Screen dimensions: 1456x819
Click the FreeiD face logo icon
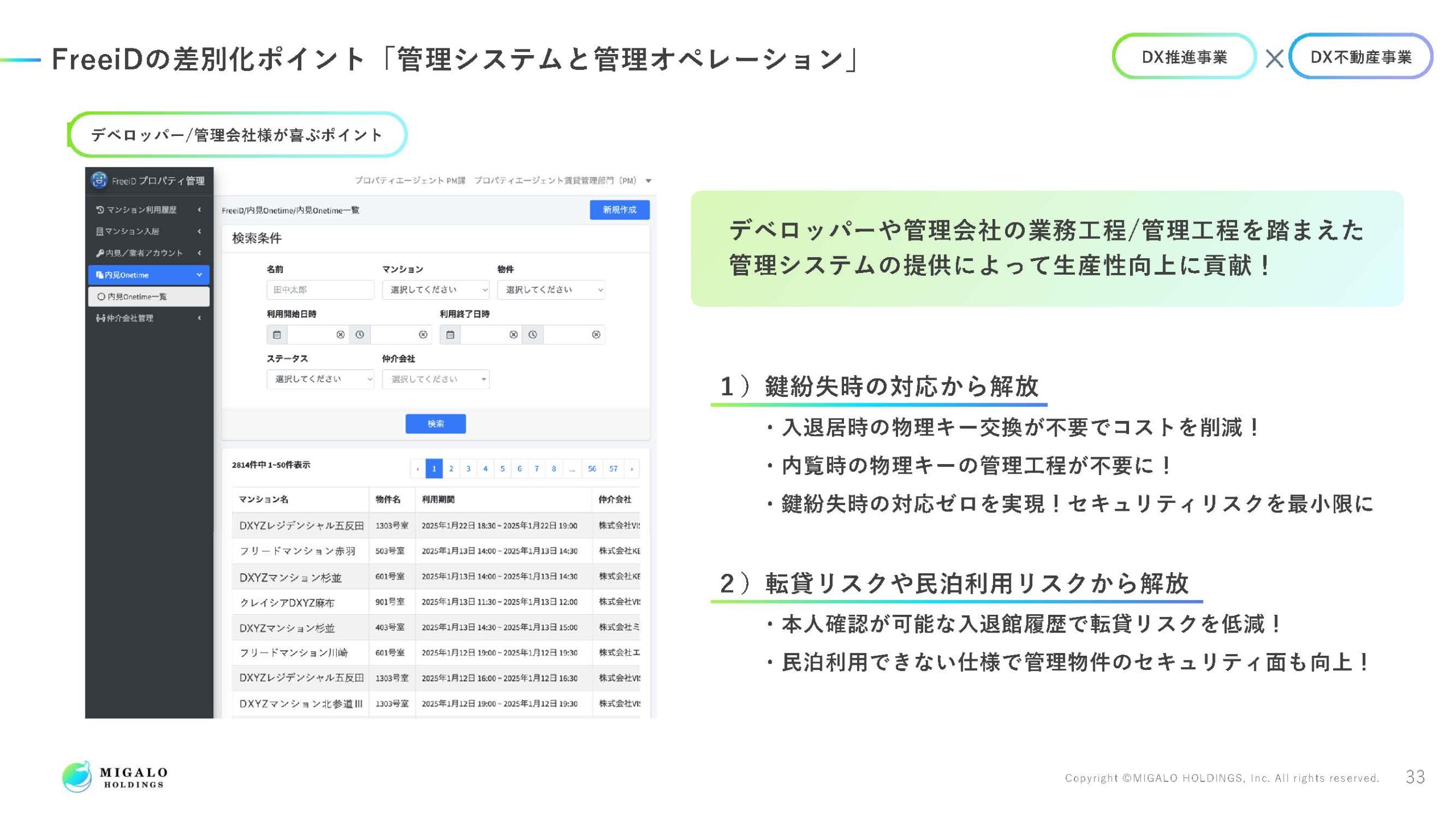click(99, 180)
